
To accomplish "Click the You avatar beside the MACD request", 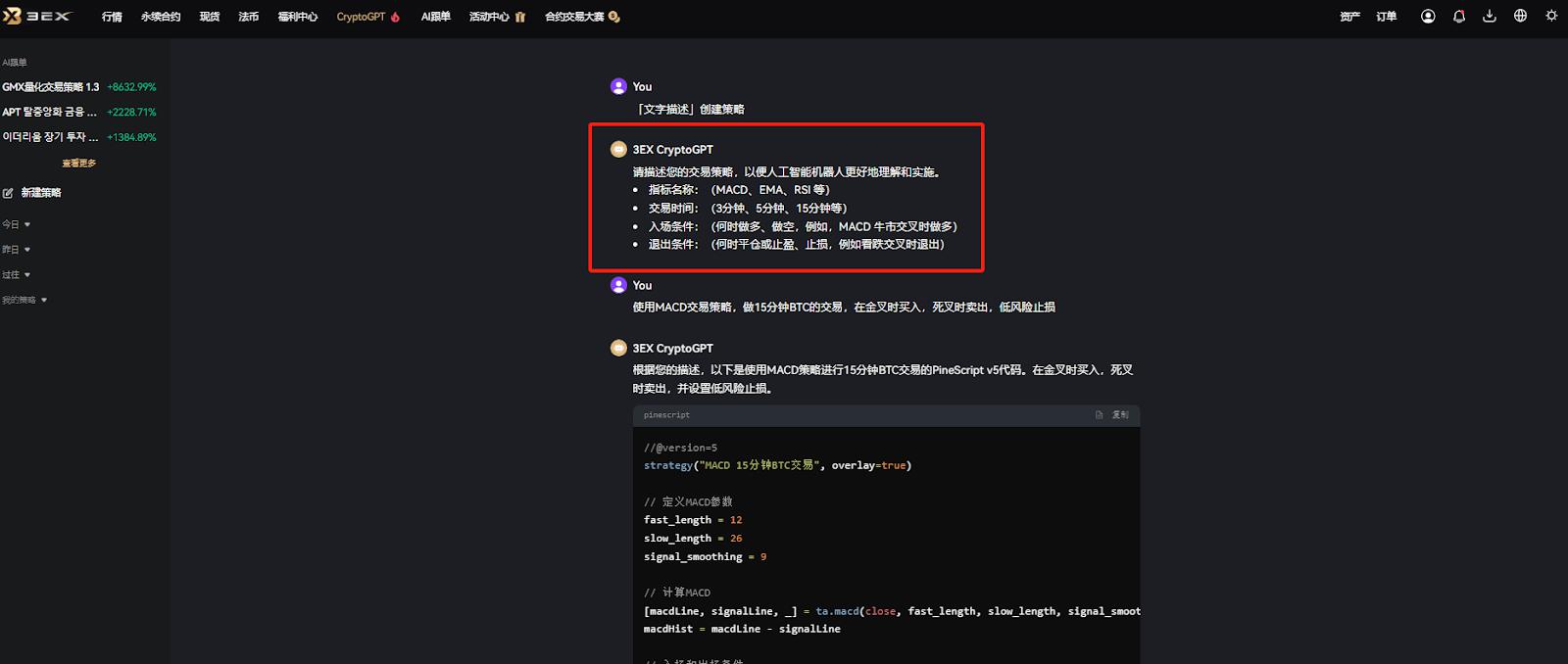I will click(x=618, y=285).
